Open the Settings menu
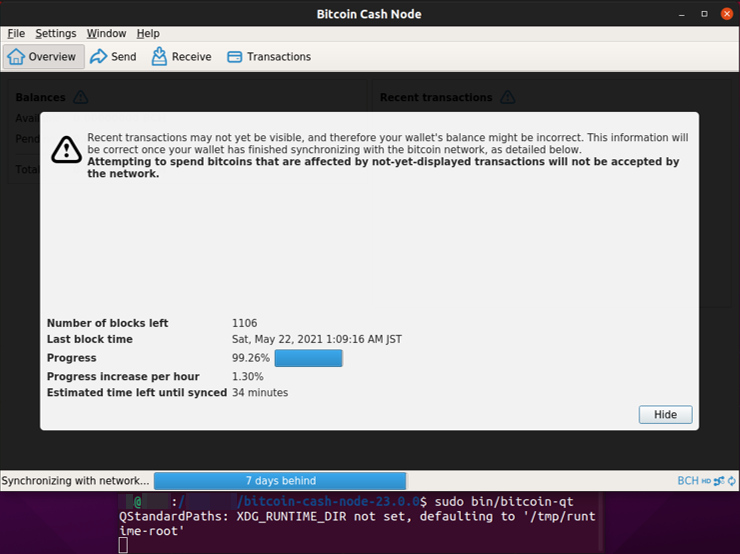 pyautogui.click(x=56, y=33)
